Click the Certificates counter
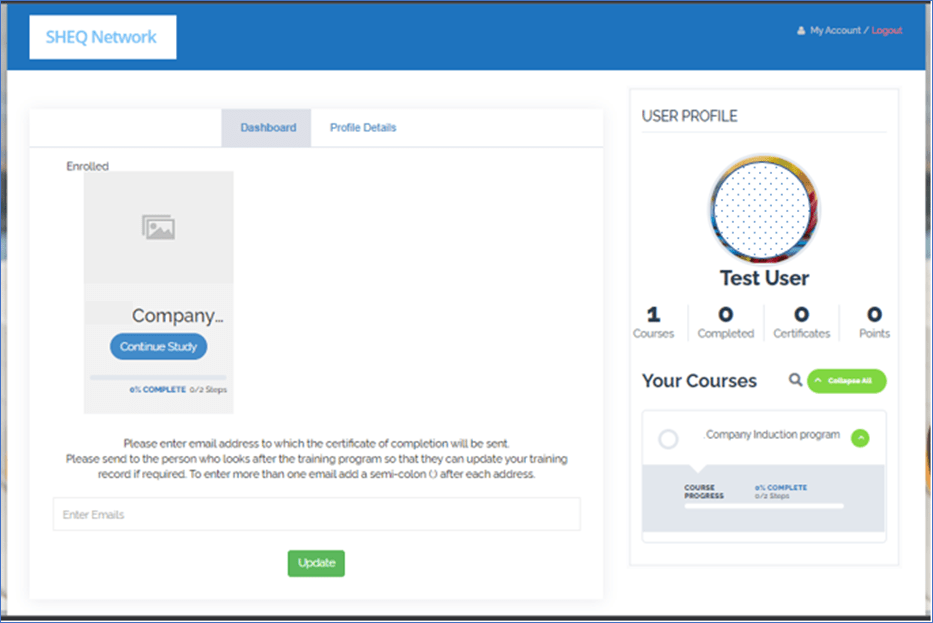Viewport: 933px width, 623px height. [801, 322]
